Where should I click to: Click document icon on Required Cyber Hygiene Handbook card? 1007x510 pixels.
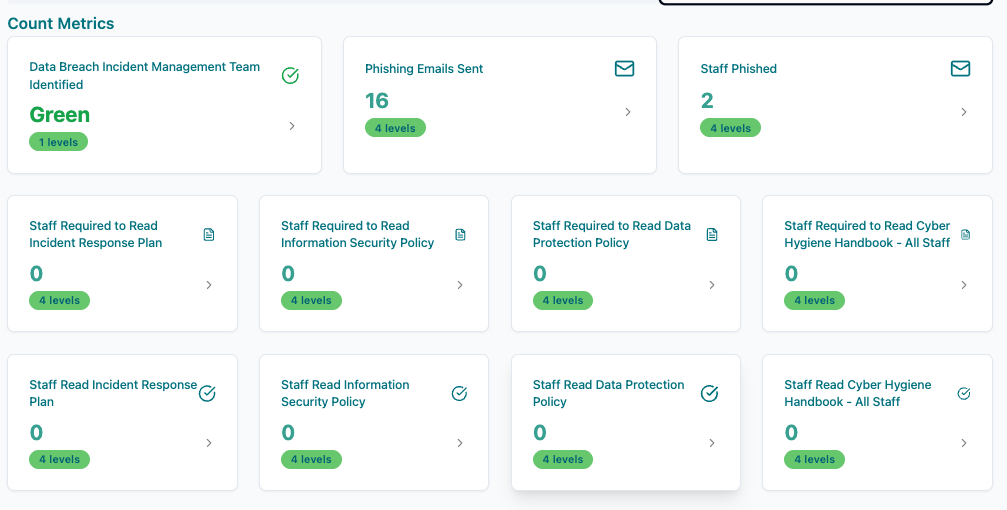(x=965, y=235)
